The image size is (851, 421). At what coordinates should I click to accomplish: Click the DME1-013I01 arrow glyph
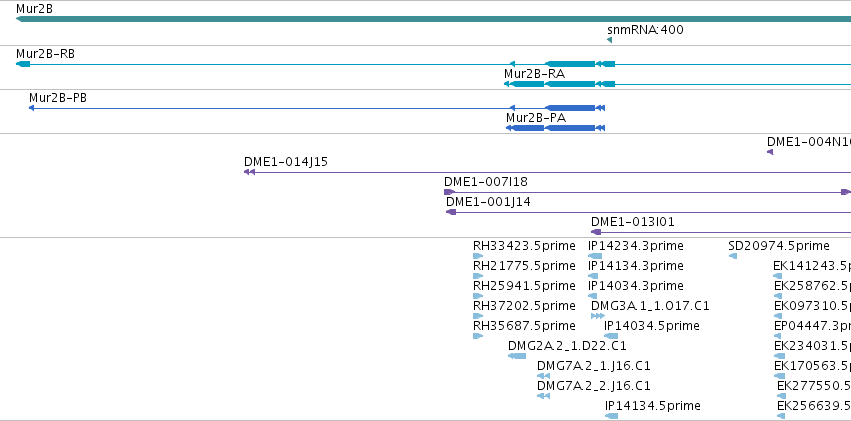tap(596, 232)
